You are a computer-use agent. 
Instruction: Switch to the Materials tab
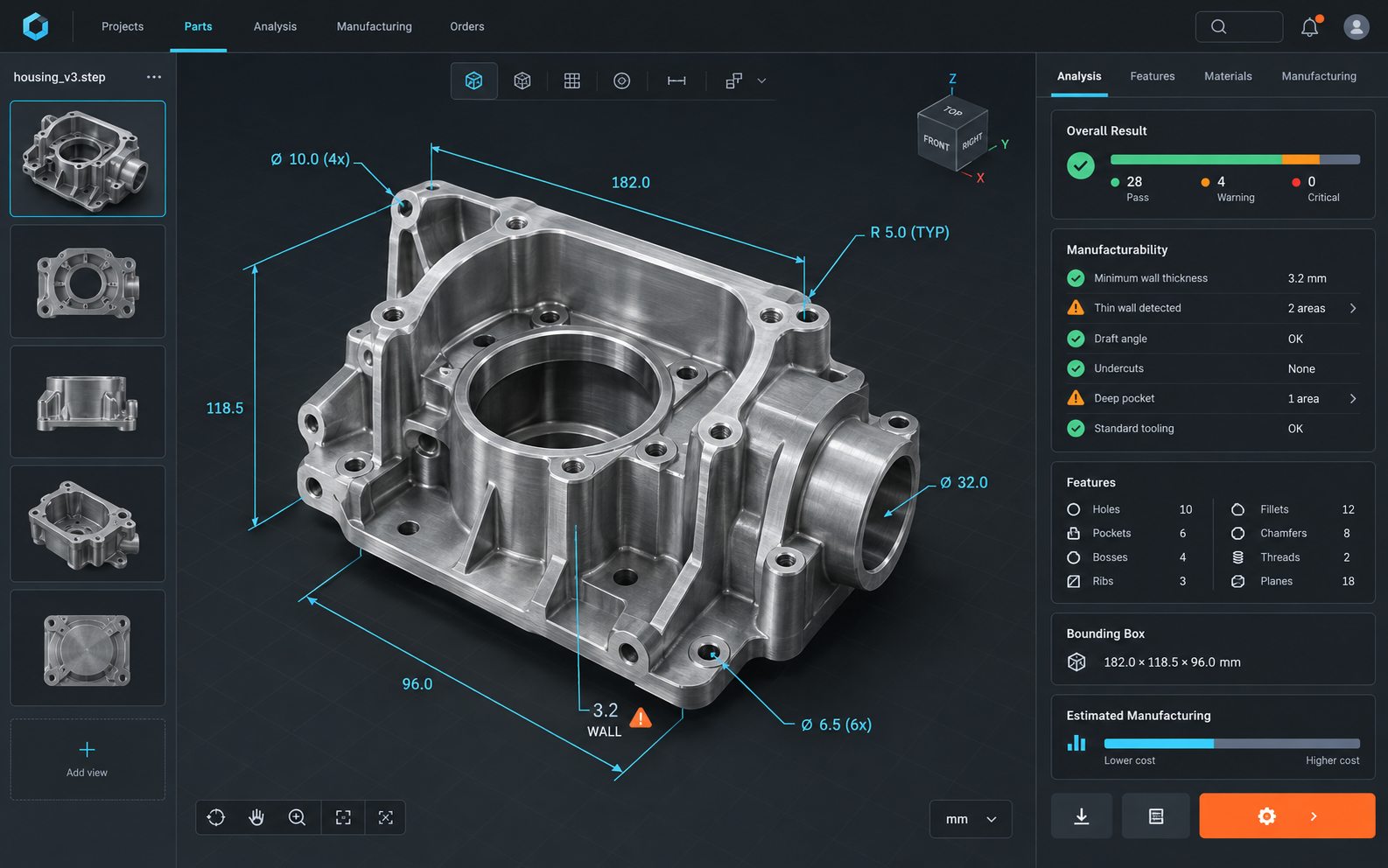(1228, 76)
